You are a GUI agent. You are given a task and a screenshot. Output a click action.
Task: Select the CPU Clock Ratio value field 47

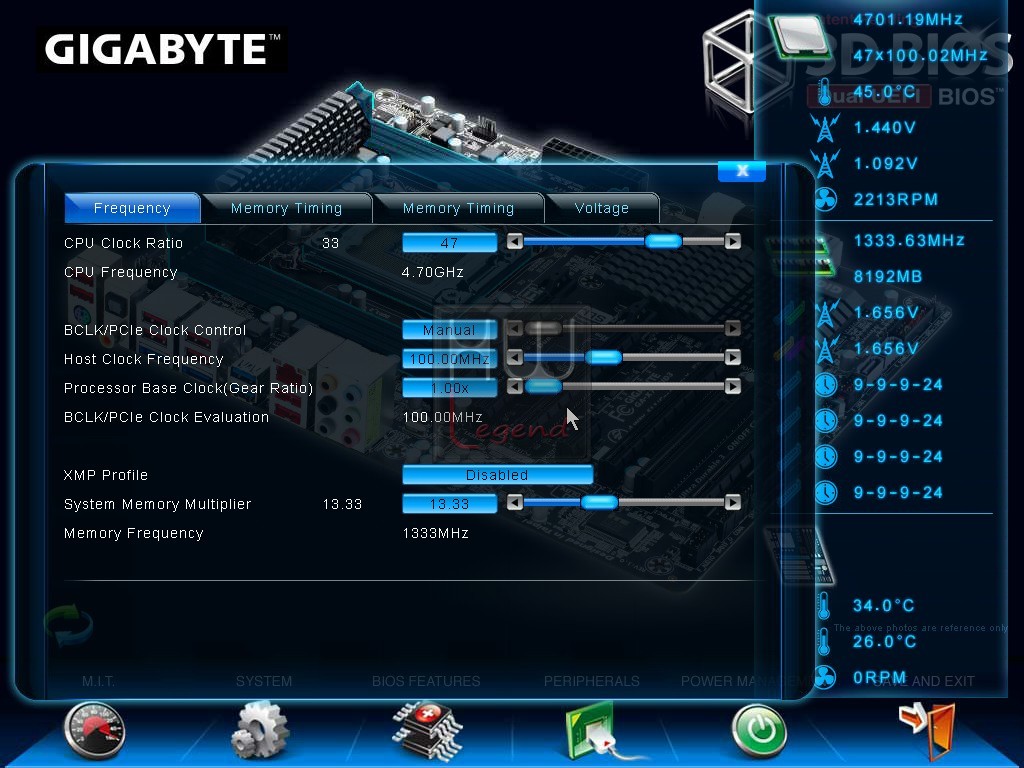[x=449, y=243]
